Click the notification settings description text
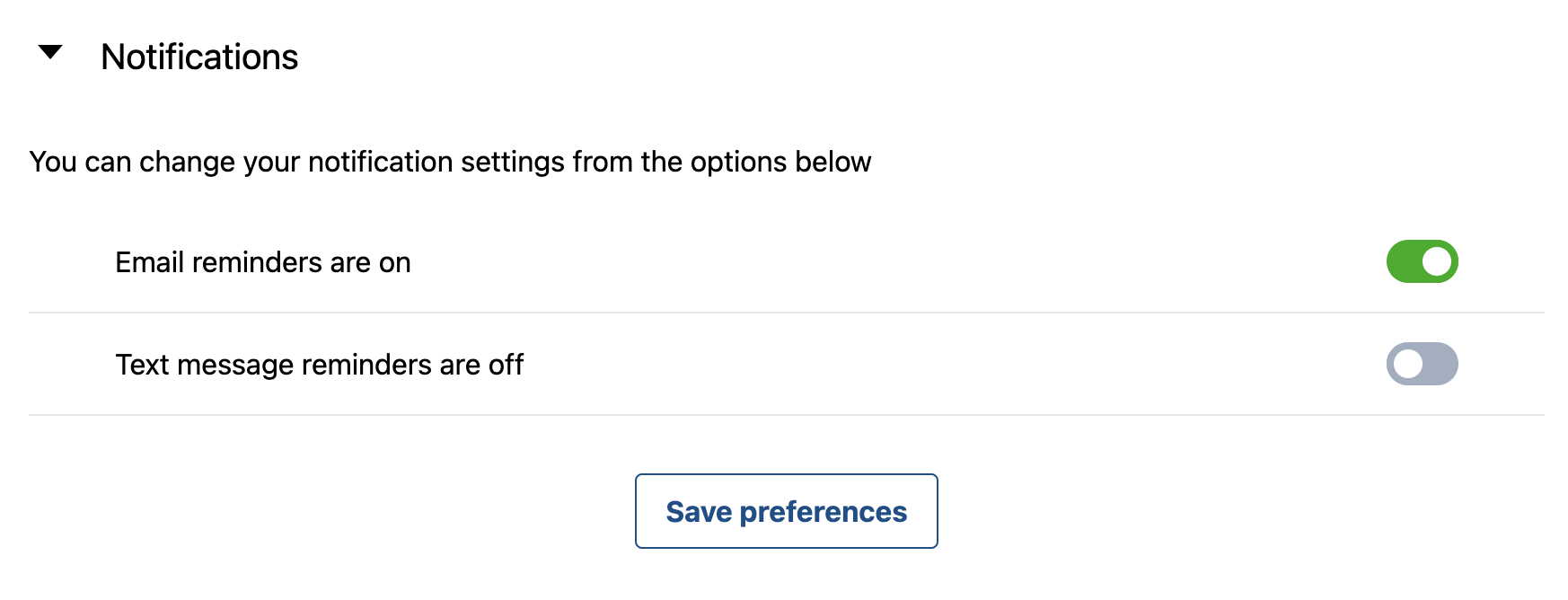The image size is (1568, 600). (450, 162)
